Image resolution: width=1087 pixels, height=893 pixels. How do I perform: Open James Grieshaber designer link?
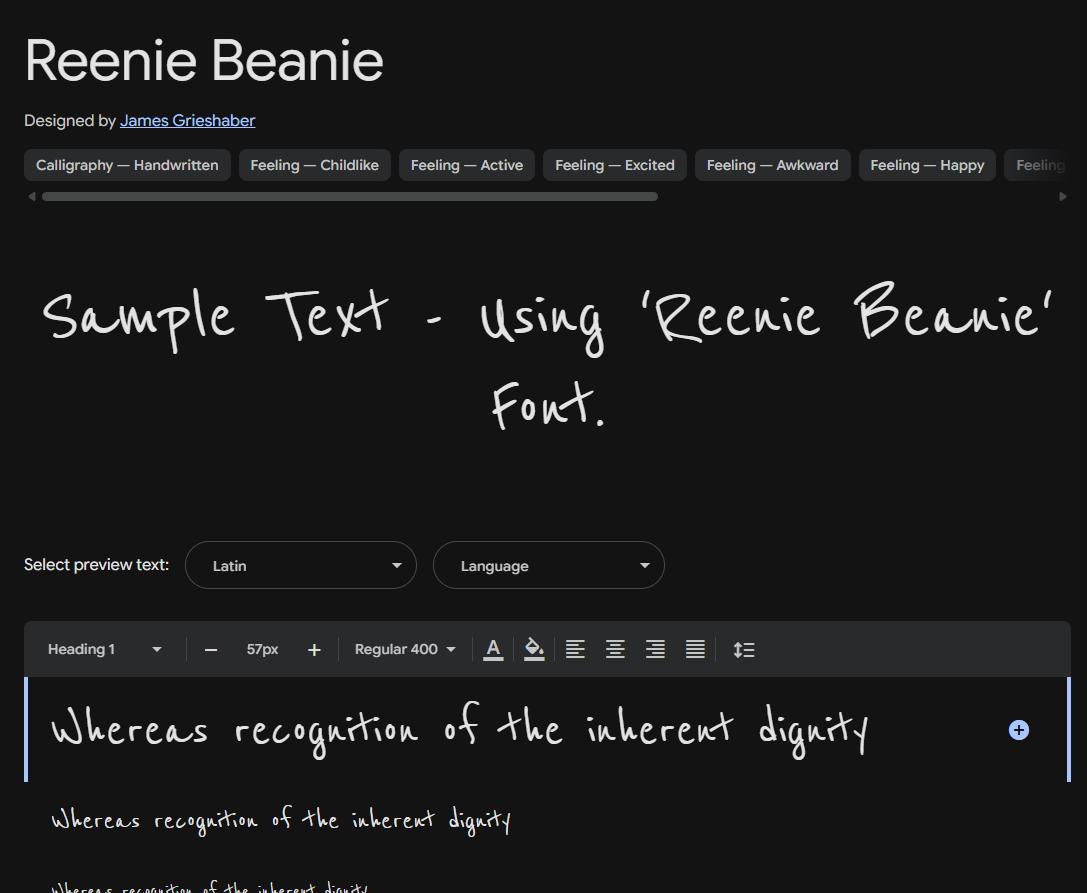point(187,121)
